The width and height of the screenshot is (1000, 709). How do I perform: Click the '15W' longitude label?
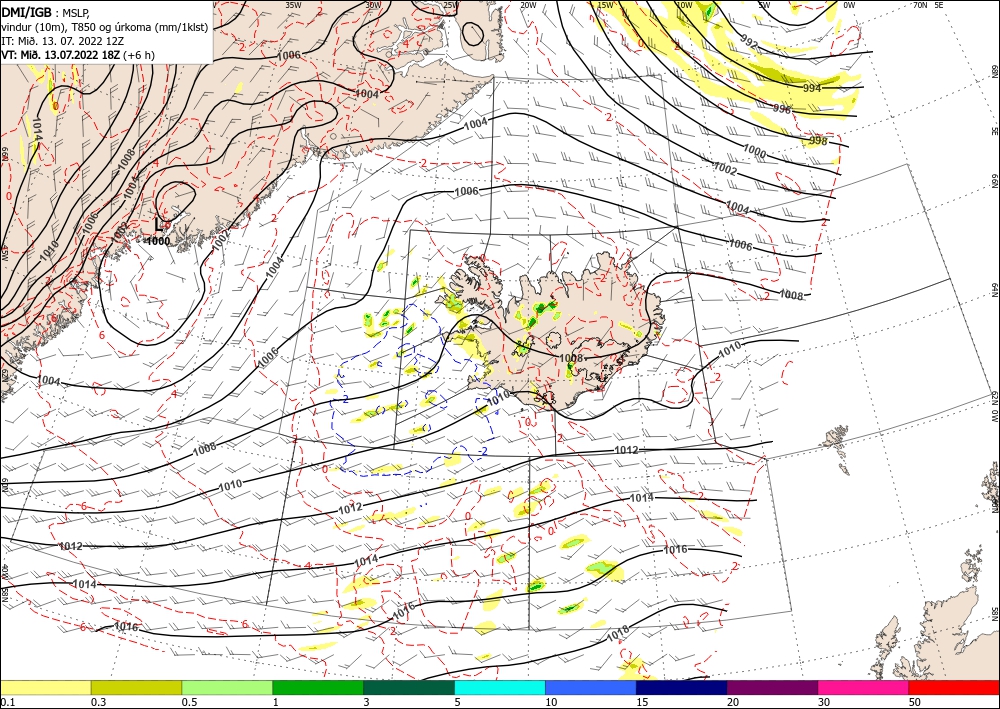pyautogui.click(x=605, y=5)
